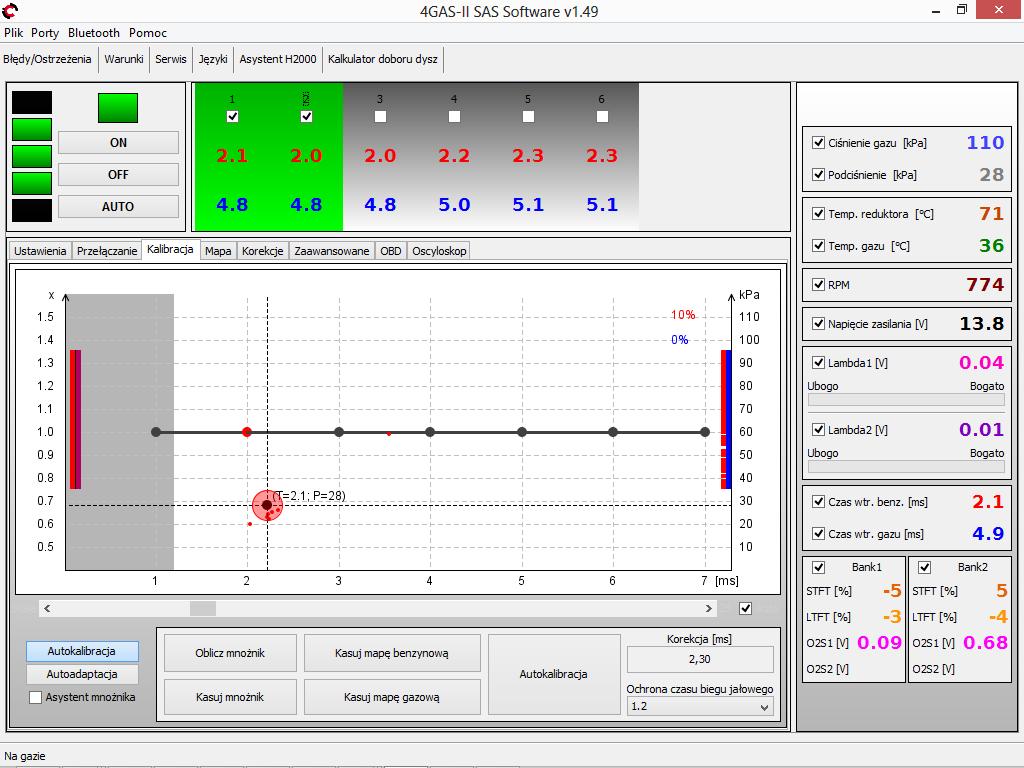
Task: Toggle Lambda2 [V] checkbox
Action: coord(818,430)
